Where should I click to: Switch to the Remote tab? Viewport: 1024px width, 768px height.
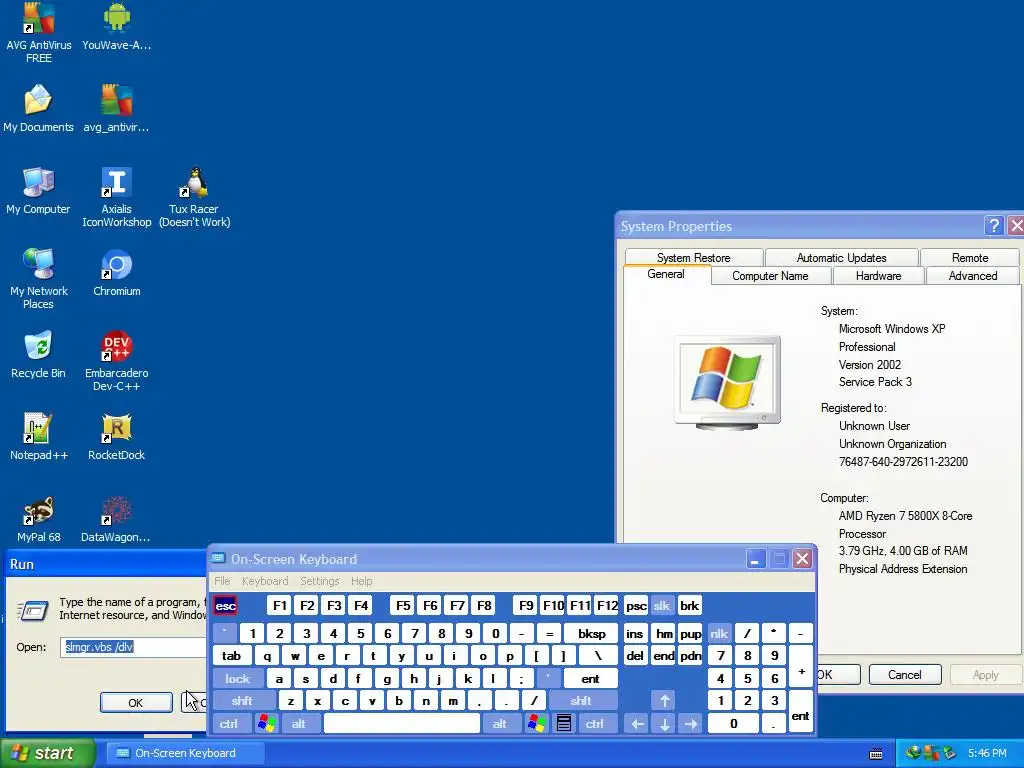970,258
